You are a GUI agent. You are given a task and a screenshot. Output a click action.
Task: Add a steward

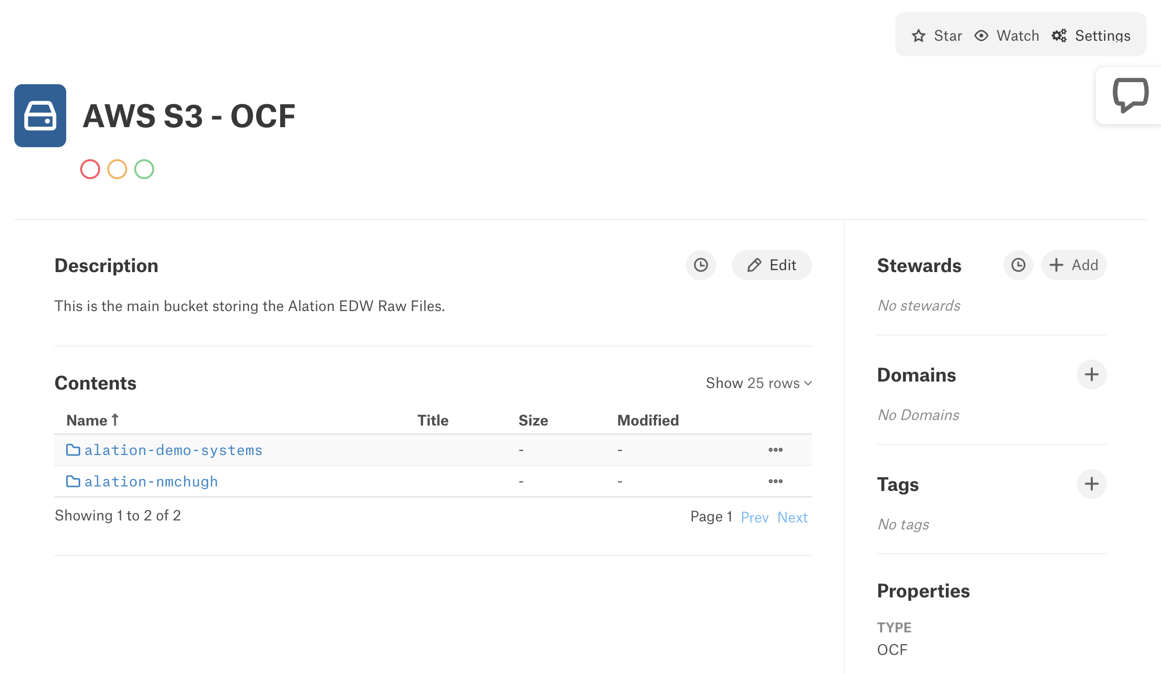tap(1074, 265)
